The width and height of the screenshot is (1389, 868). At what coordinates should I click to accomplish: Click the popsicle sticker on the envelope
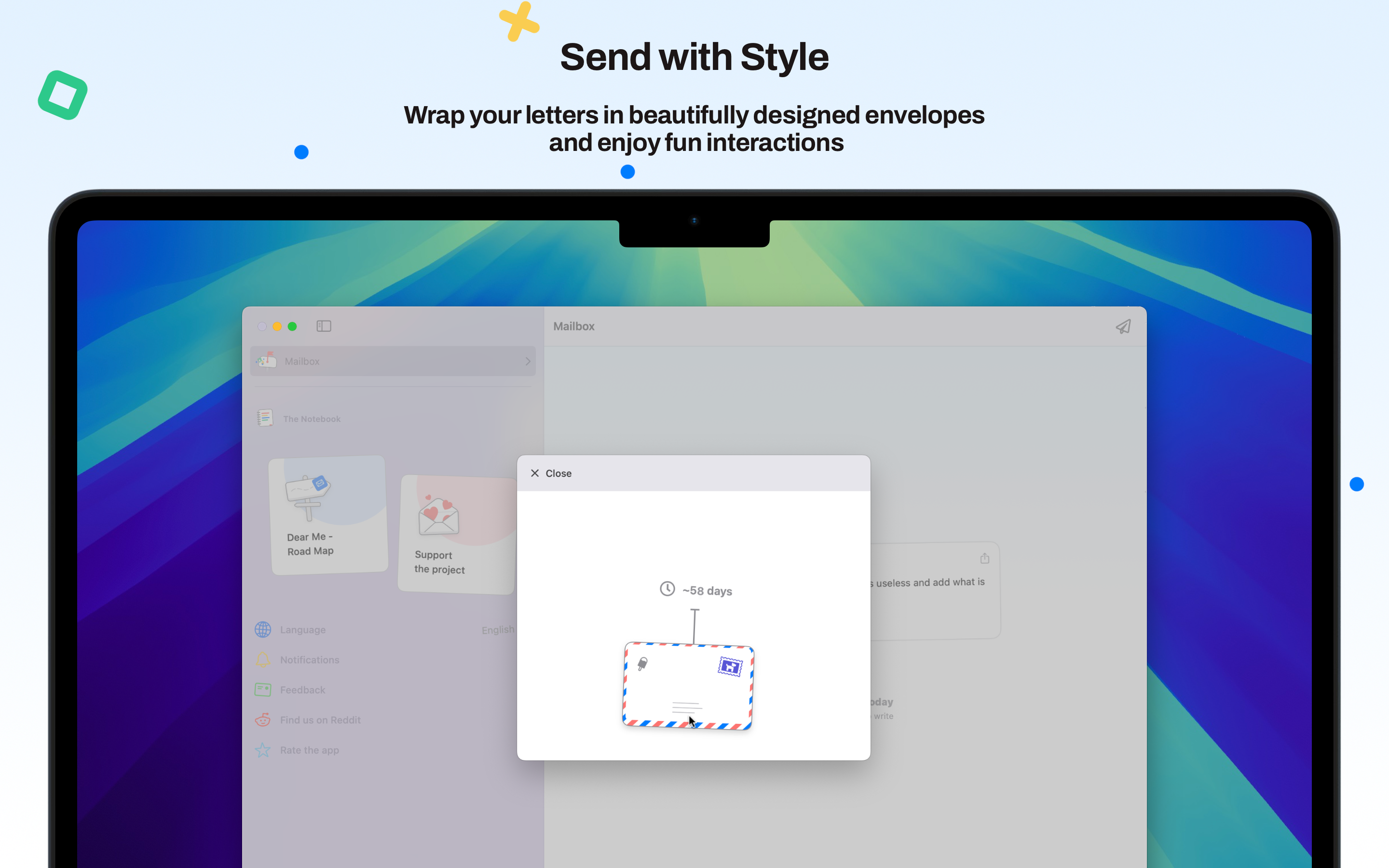(643, 664)
